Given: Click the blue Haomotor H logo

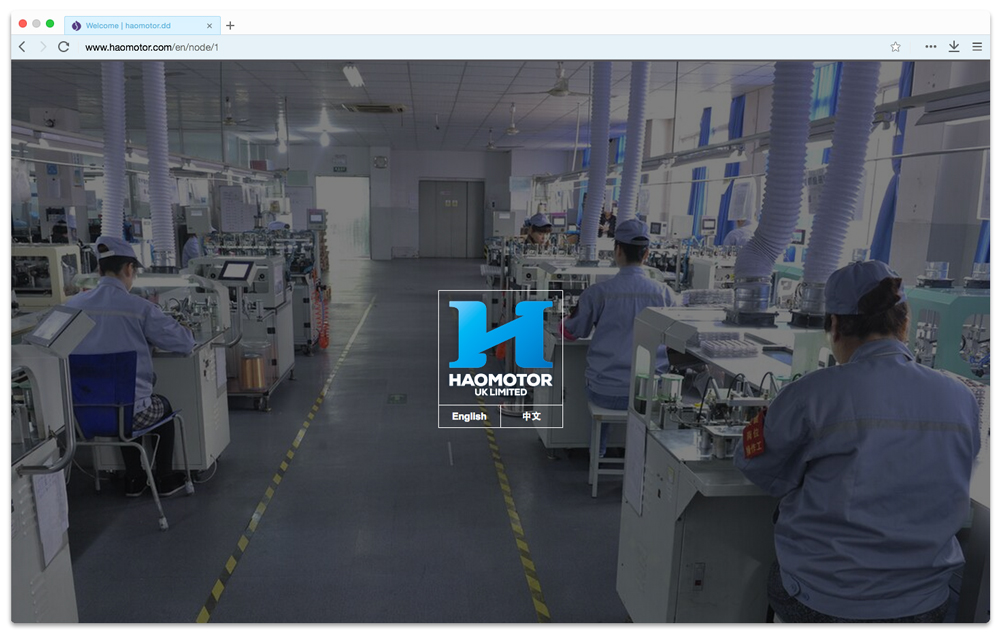Looking at the screenshot, I should 501,334.
